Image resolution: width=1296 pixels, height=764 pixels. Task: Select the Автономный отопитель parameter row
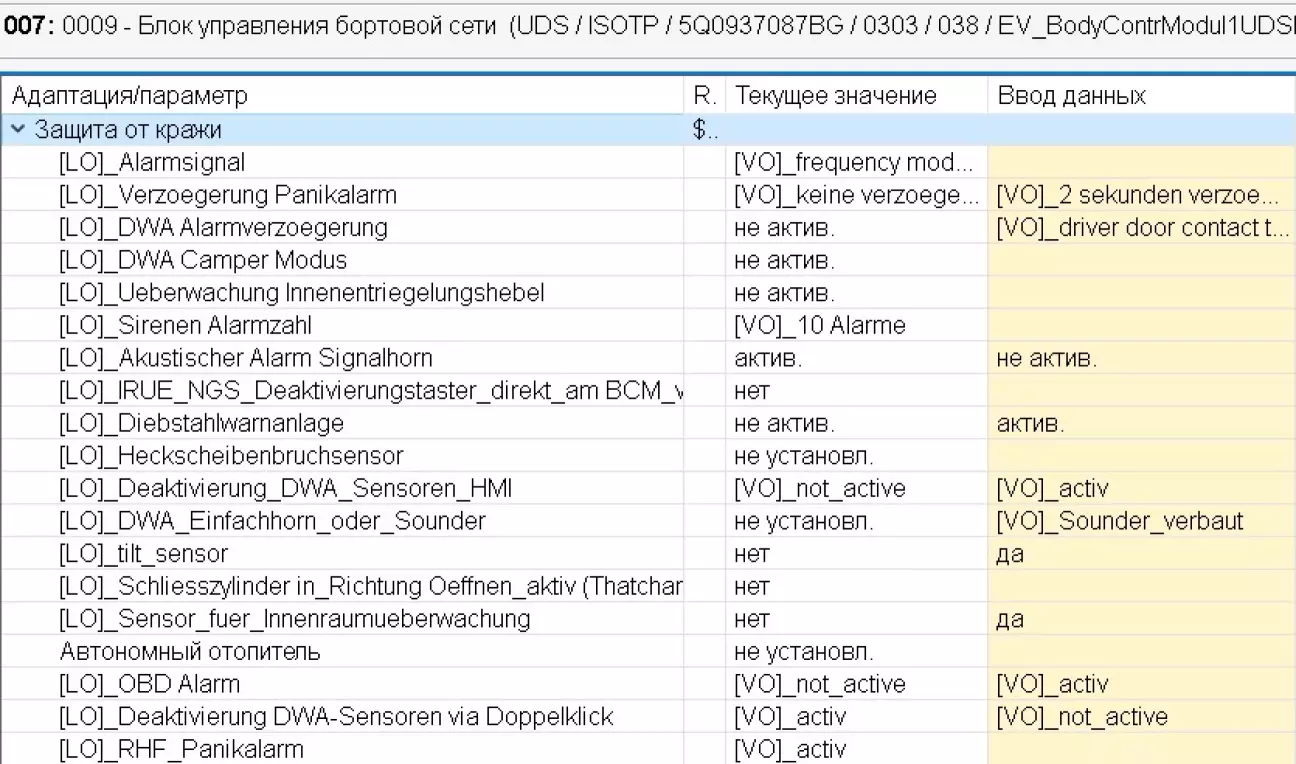[190, 652]
